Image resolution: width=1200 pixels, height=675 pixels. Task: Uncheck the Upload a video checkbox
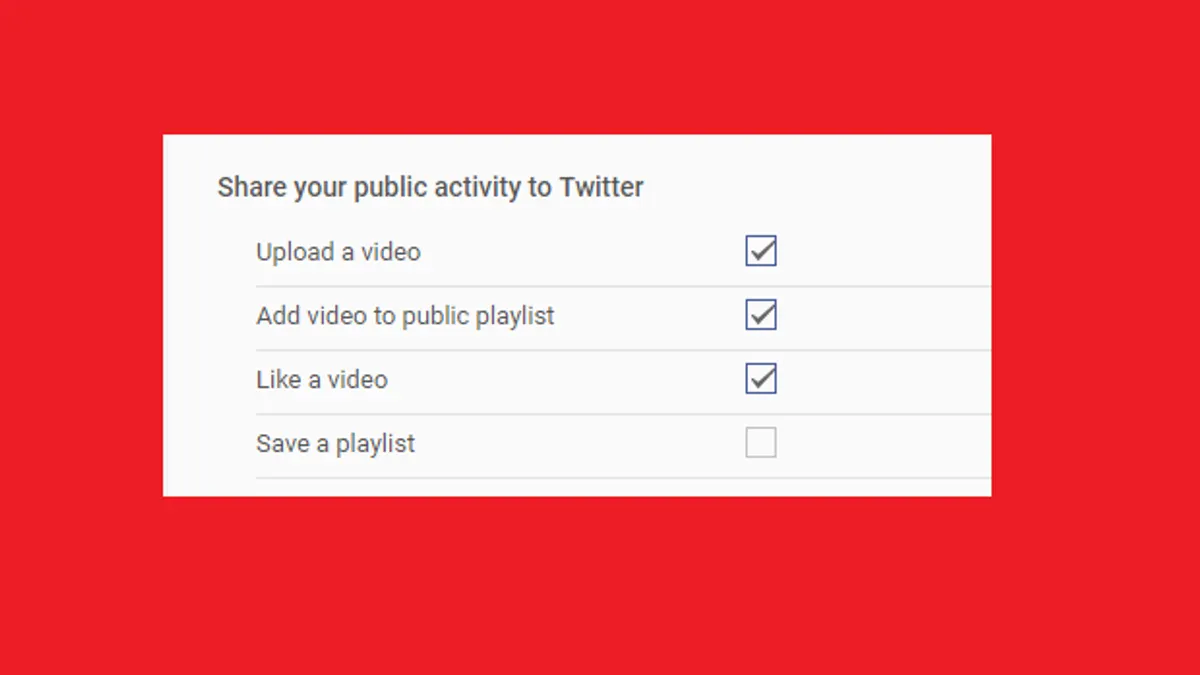tap(761, 251)
